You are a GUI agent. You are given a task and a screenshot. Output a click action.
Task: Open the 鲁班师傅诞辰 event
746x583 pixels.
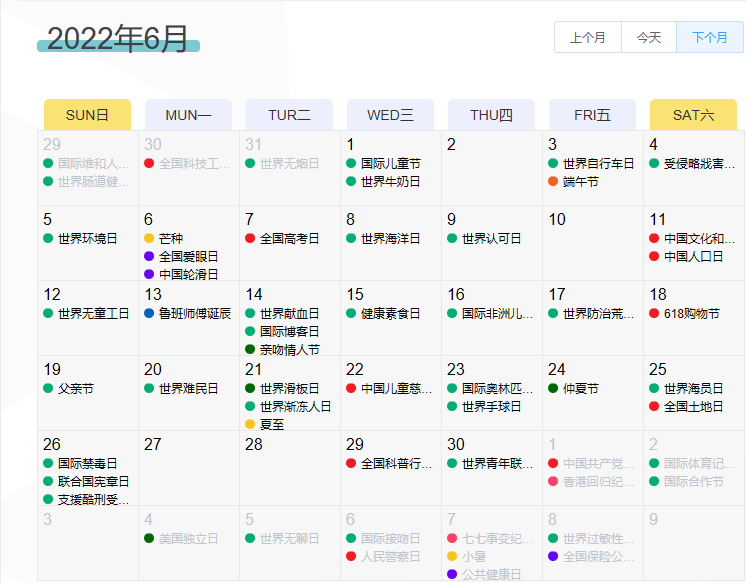188,314
